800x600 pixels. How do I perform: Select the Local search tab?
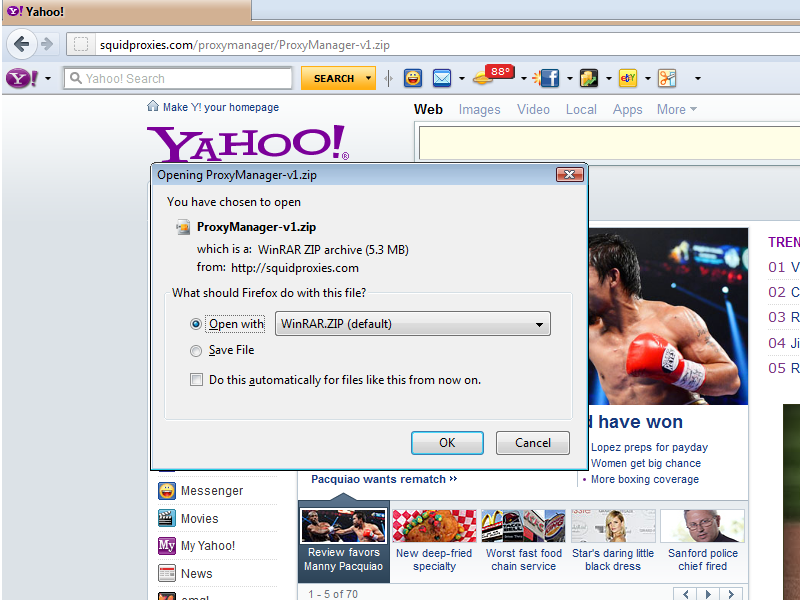pos(581,109)
